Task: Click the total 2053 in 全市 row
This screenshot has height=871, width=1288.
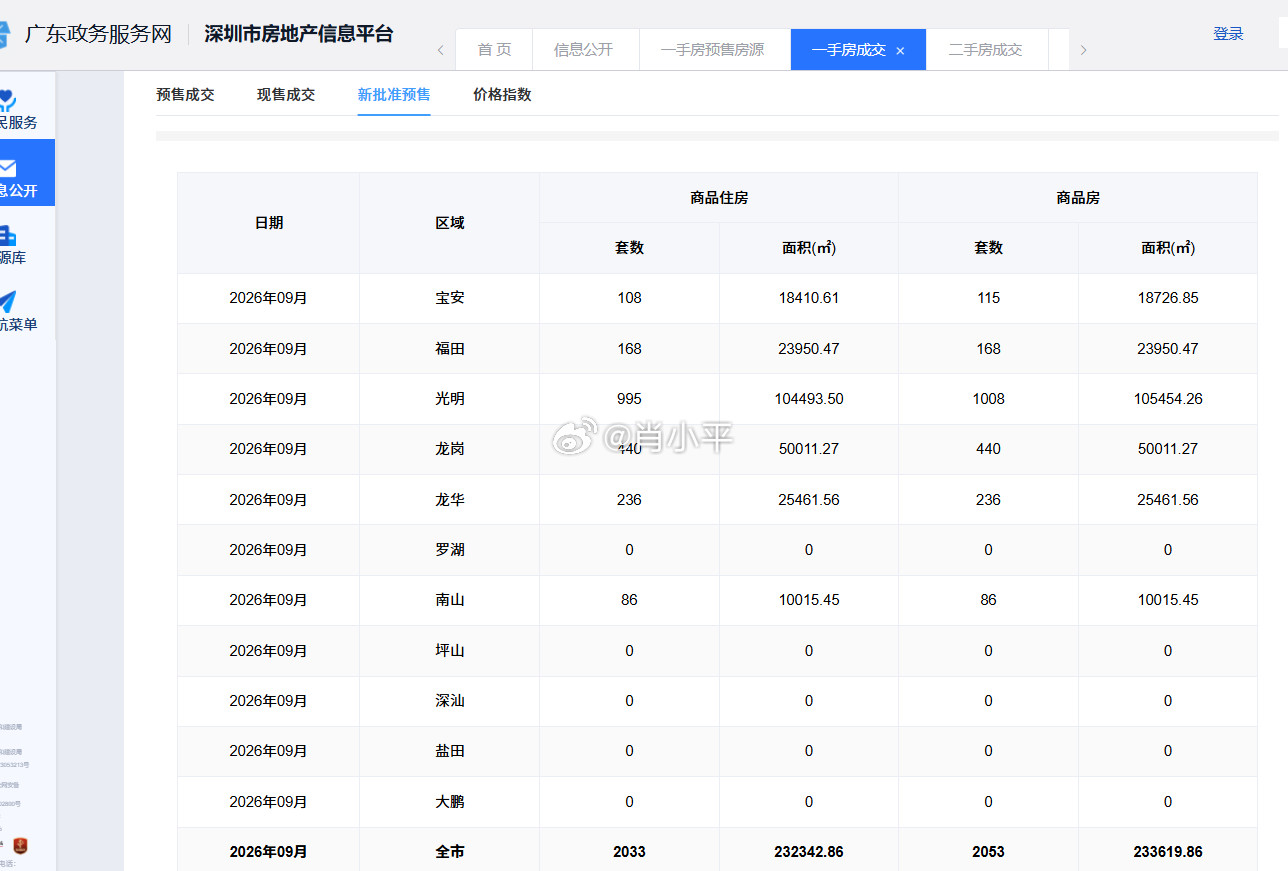Action: [988, 852]
